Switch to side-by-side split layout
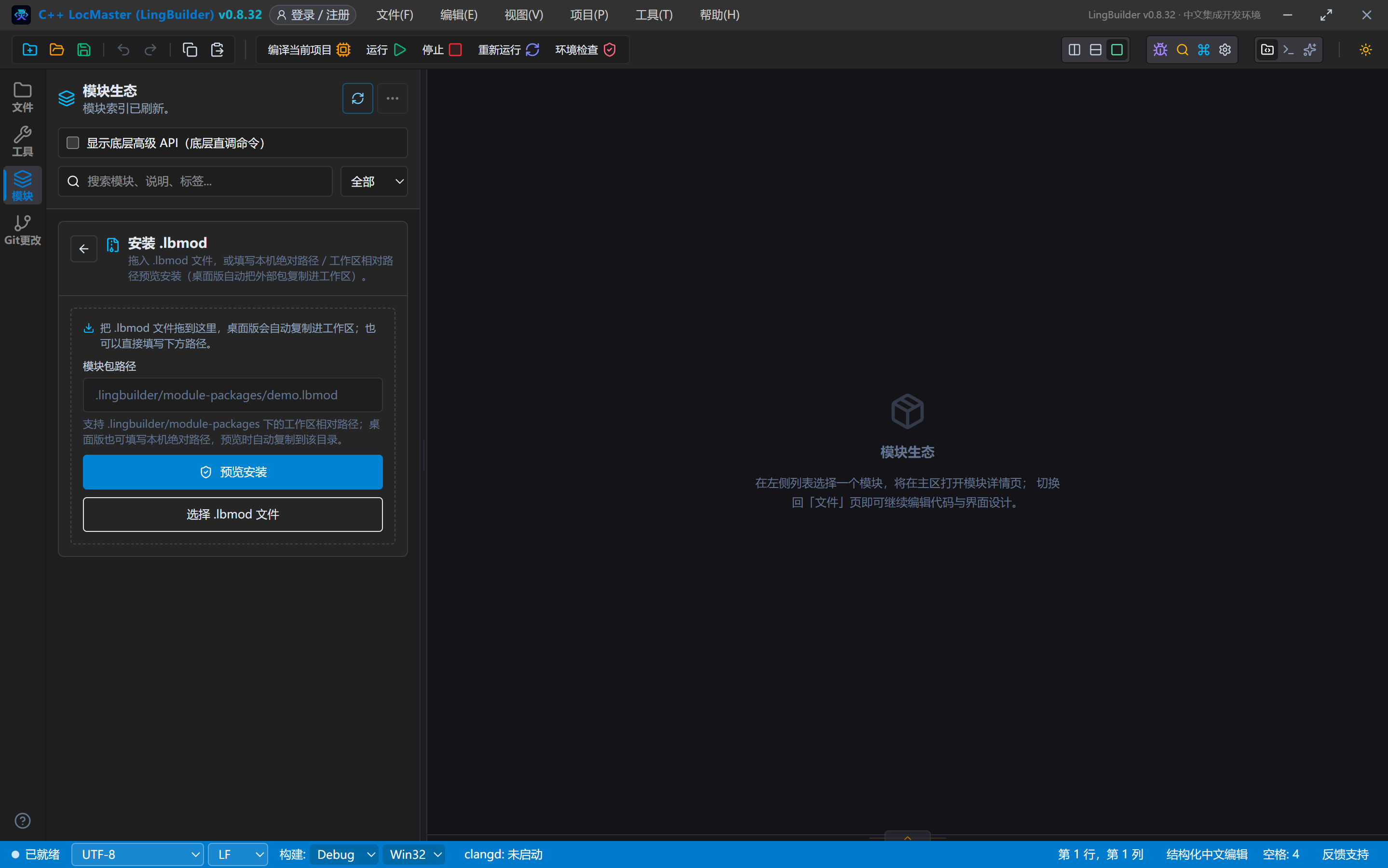This screenshot has height=868, width=1388. pos(1075,50)
